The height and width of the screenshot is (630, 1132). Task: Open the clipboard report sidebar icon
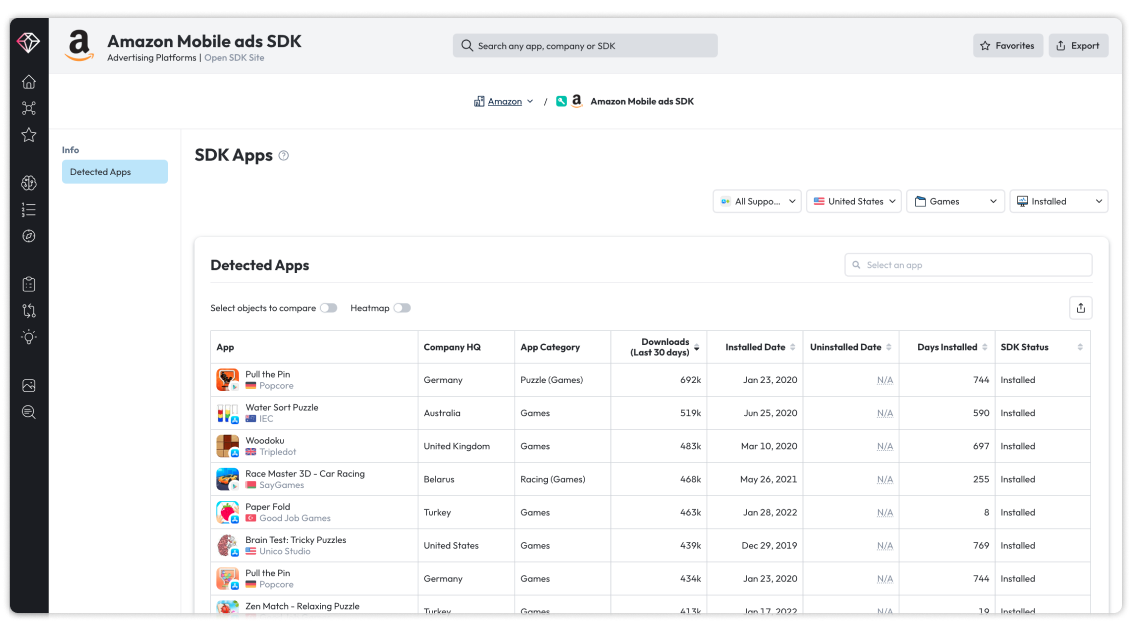click(29, 284)
